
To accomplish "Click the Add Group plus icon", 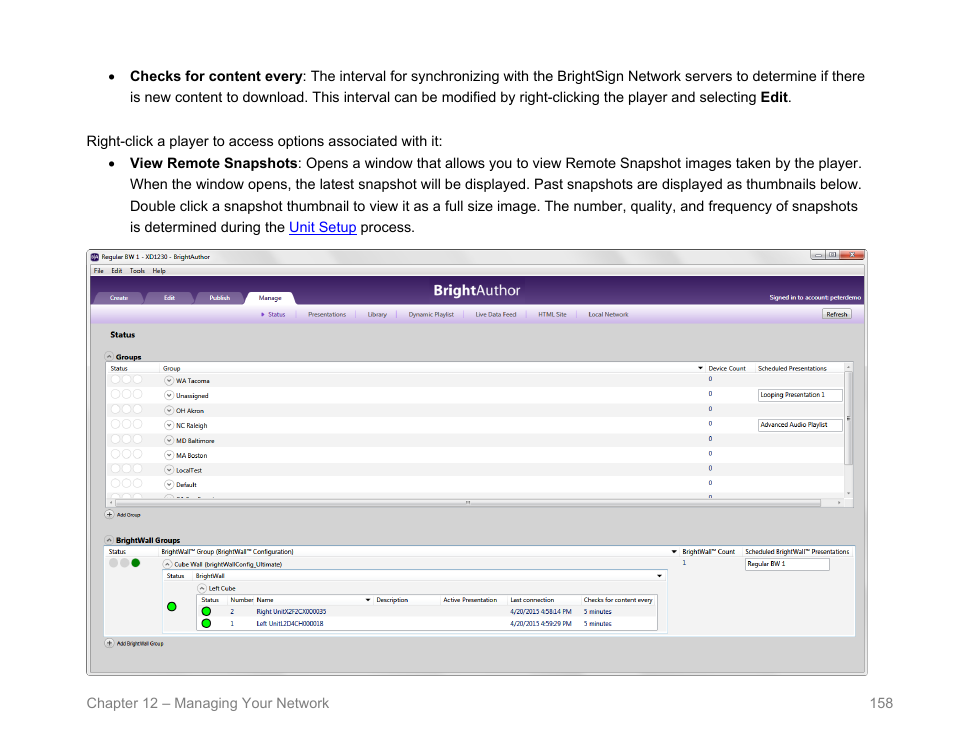I will click(x=110, y=514).
